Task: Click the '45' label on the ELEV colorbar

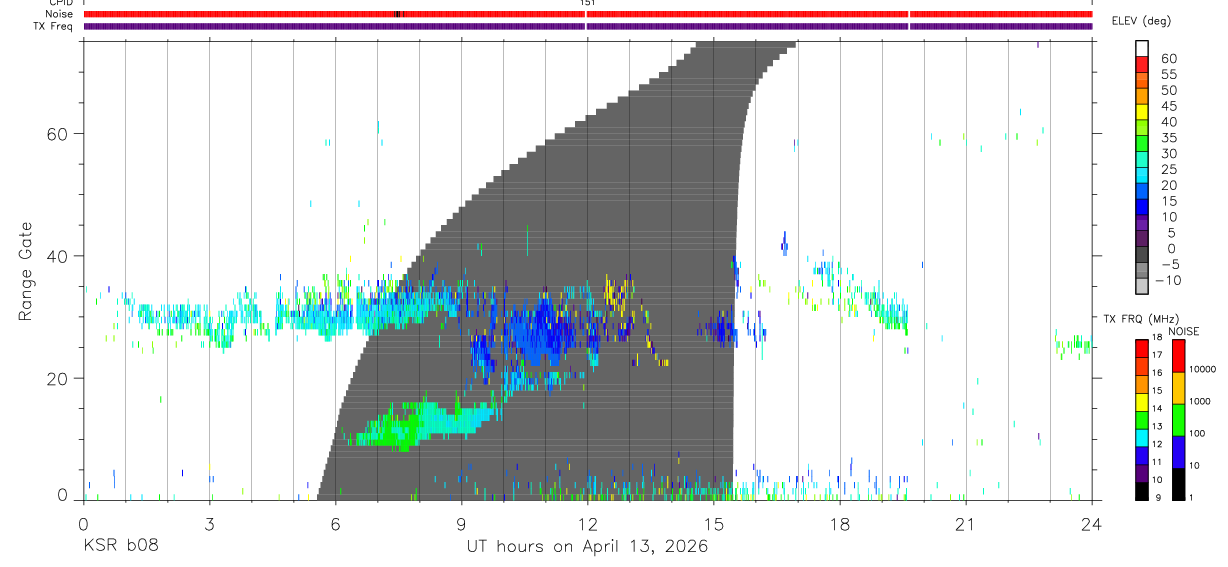Action: [x=1168, y=106]
